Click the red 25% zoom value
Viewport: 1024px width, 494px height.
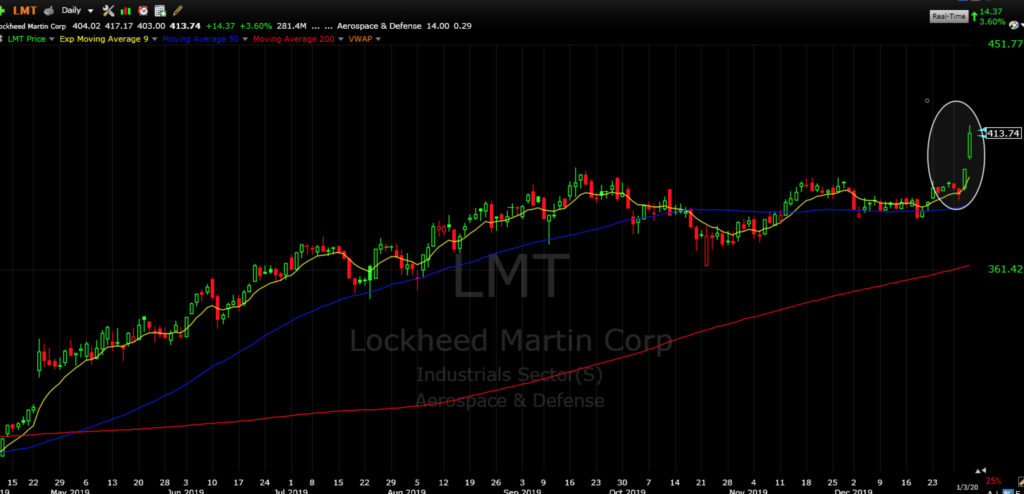993,480
